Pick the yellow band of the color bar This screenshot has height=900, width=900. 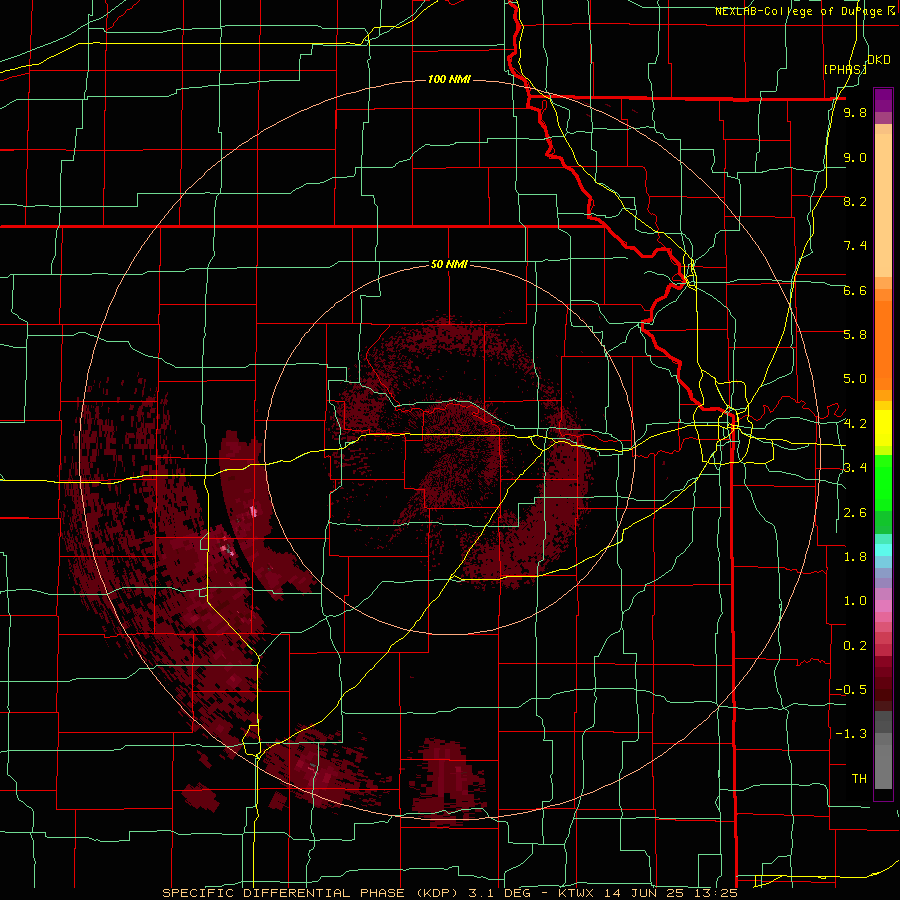883,428
